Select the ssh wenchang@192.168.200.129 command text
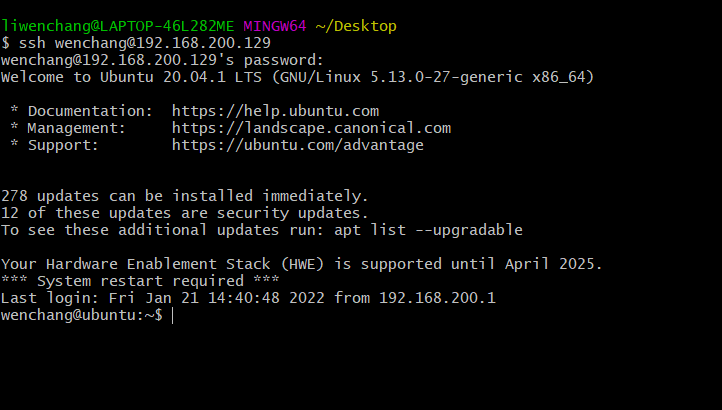Viewport: 722px width, 410px height. click(145, 43)
